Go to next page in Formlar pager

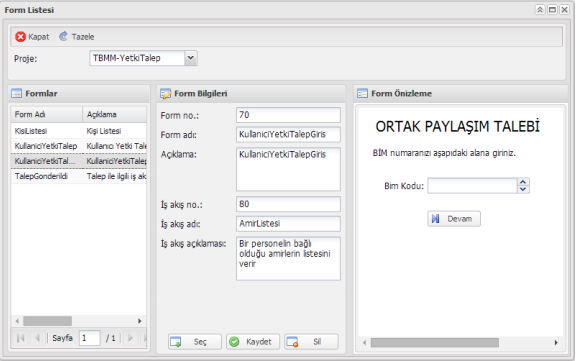pos(130,338)
